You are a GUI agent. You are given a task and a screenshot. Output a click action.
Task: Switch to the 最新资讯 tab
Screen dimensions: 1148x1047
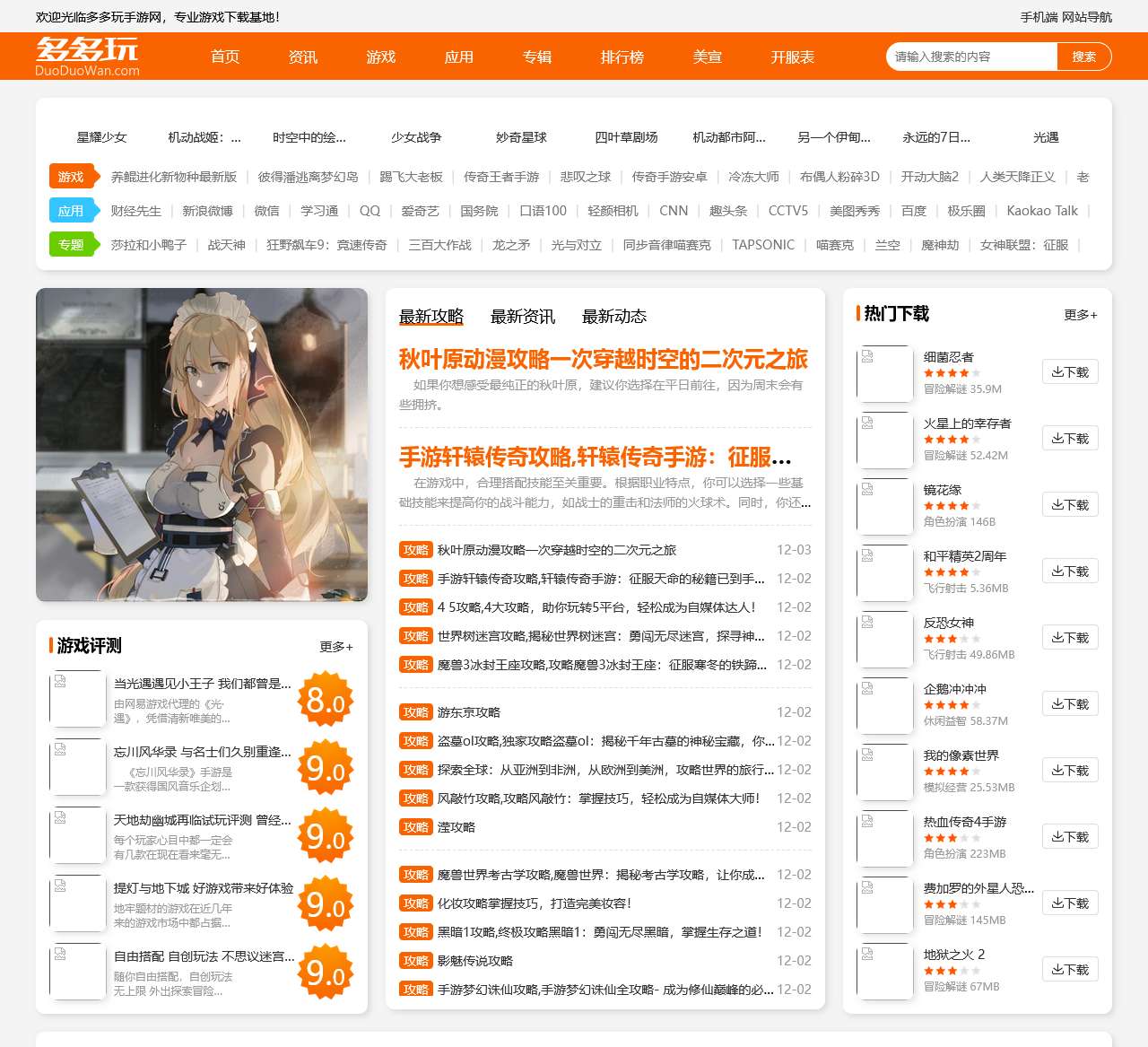coord(523,317)
